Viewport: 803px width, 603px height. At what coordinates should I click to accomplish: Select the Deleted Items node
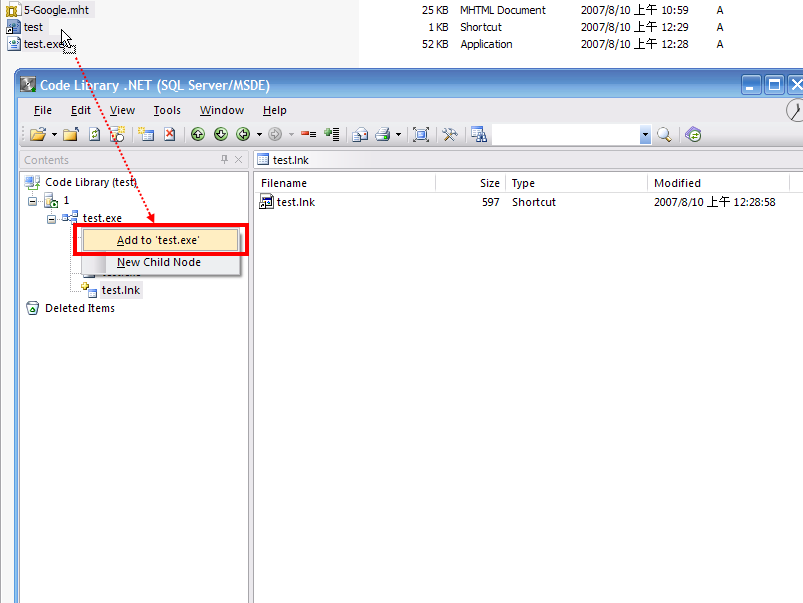pyautogui.click(x=80, y=308)
